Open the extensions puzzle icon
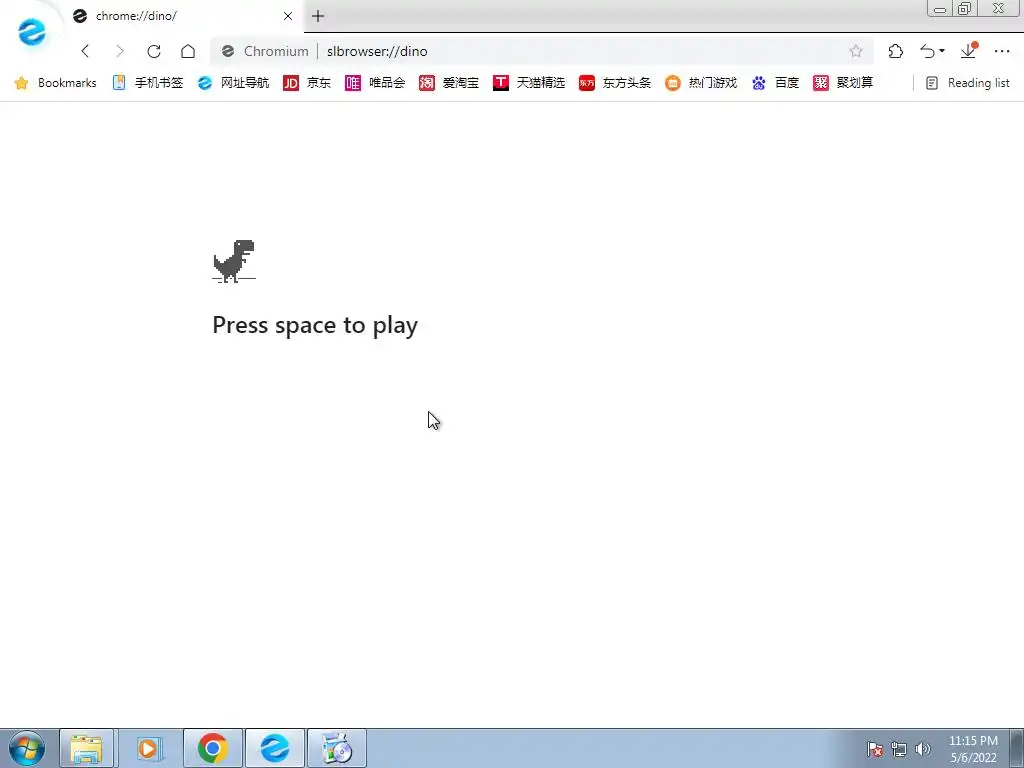The height and width of the screenshot is (768, 1024). coord(896,51)
